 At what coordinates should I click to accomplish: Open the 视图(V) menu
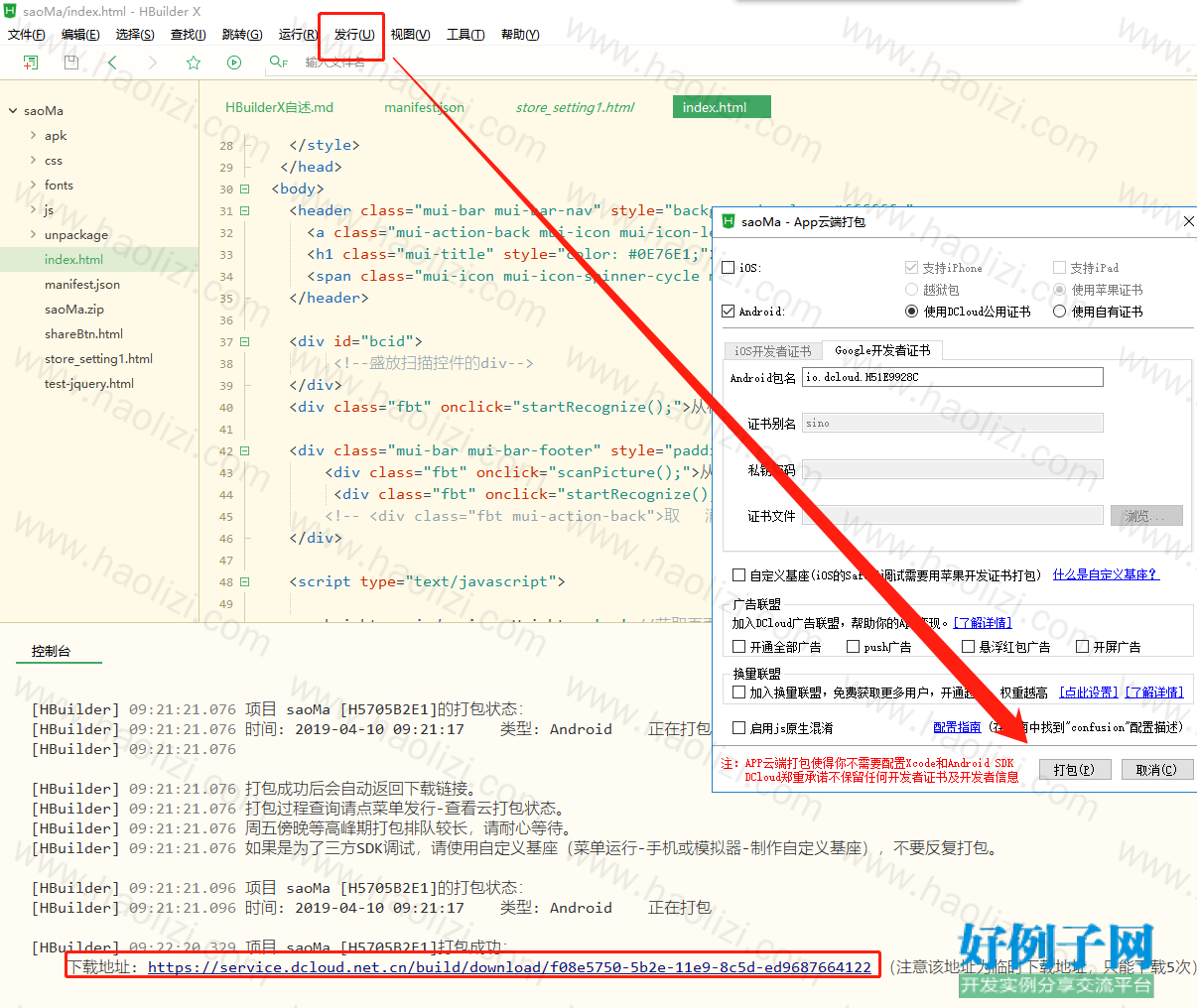(410, 35)
